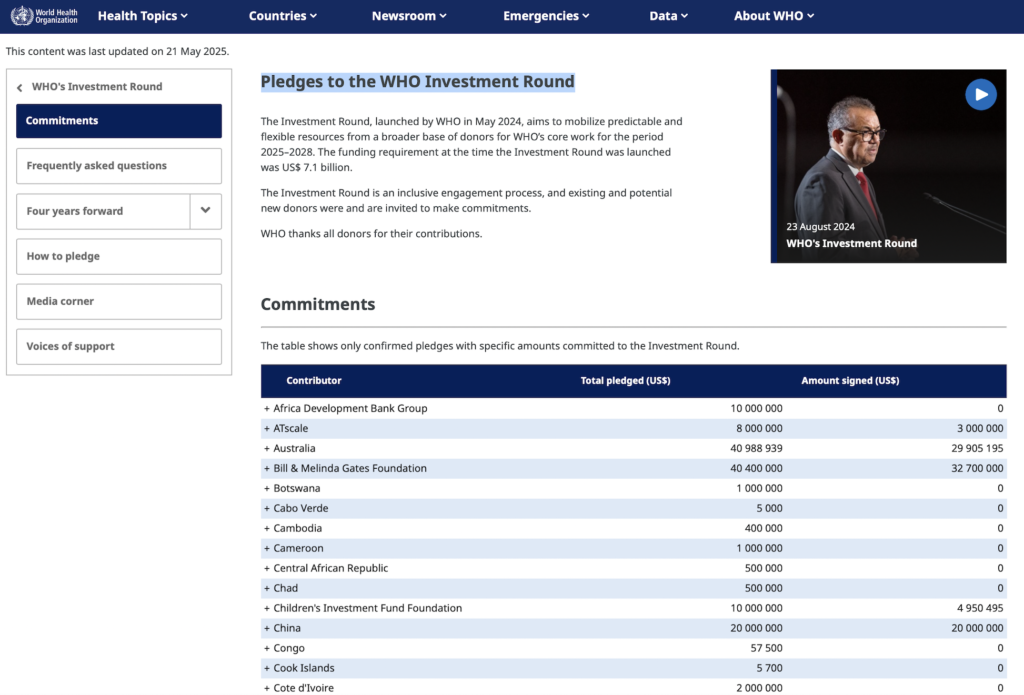Go back via WHO's Investment Round chevron
Image resolution: width=1024 pixels, height=695 pixels.
tap(20, 87)
